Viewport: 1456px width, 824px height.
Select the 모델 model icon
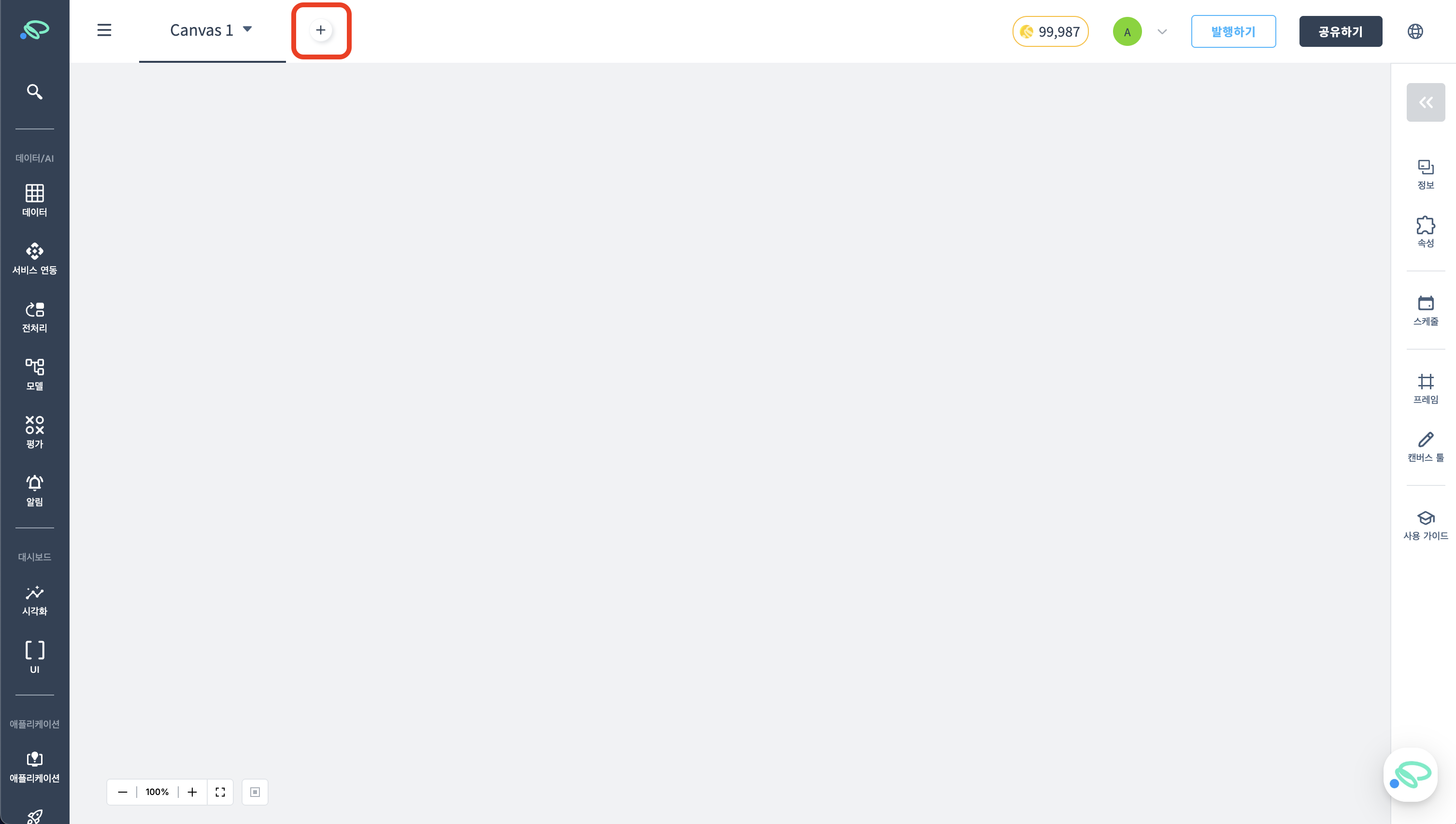(34, 375)
